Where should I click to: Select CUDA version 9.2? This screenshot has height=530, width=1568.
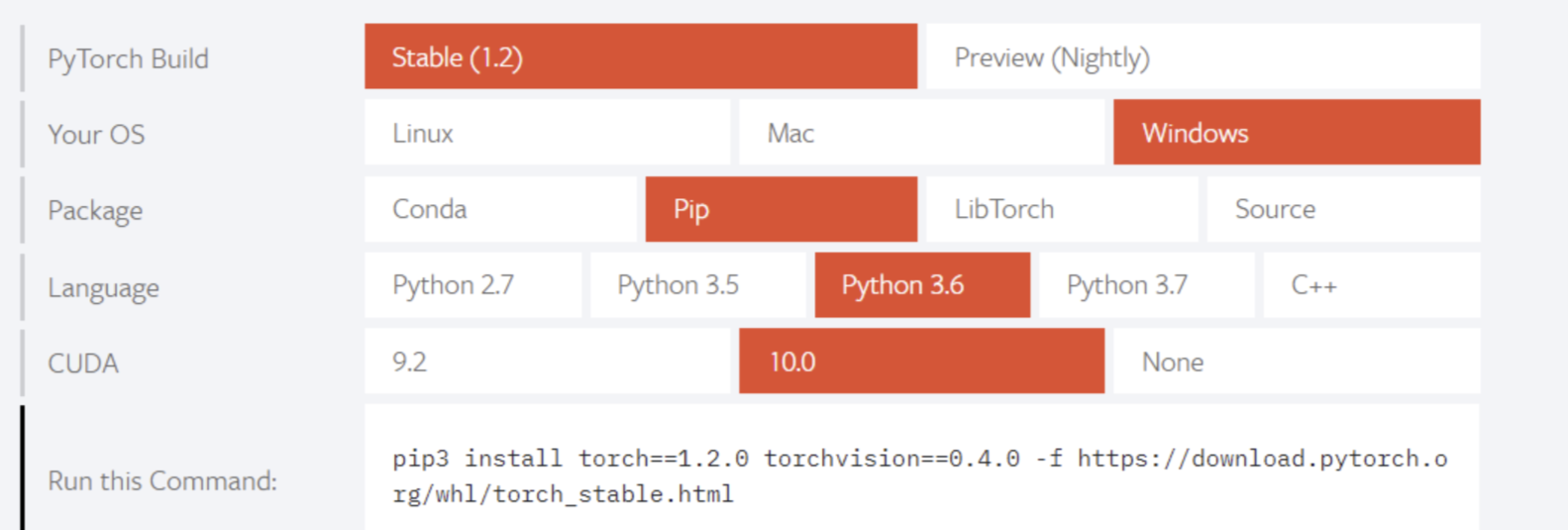click(547, 362)
